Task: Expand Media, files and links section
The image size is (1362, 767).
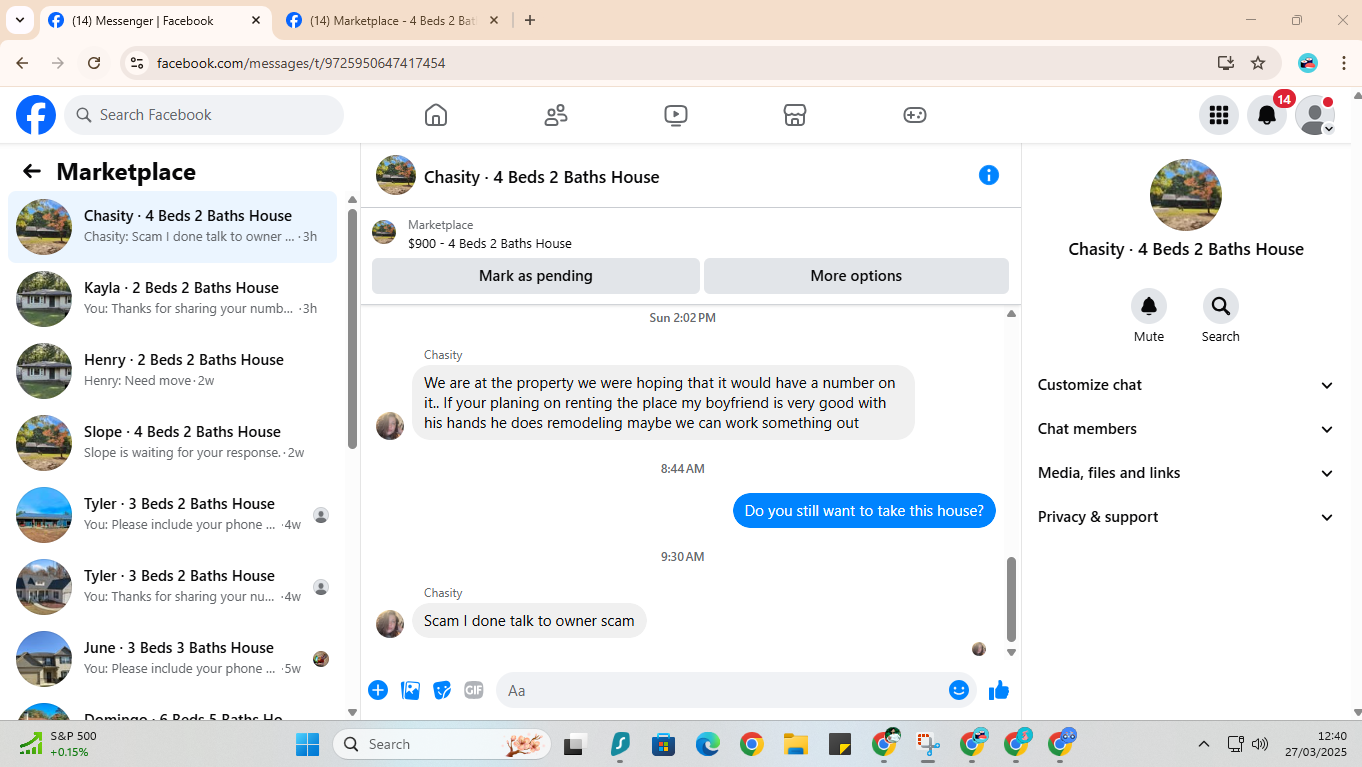Action: pyautogui.click(x=1186, y=473)
